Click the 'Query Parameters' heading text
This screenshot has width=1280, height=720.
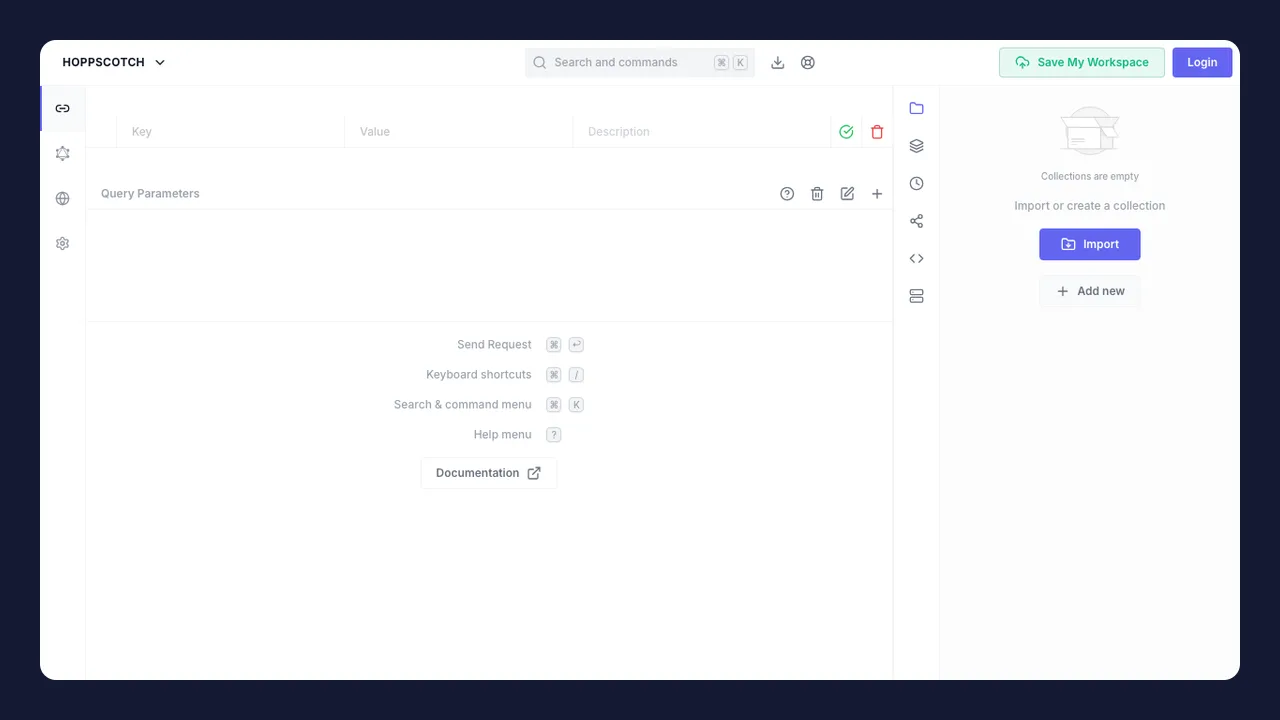pos(150,193)
